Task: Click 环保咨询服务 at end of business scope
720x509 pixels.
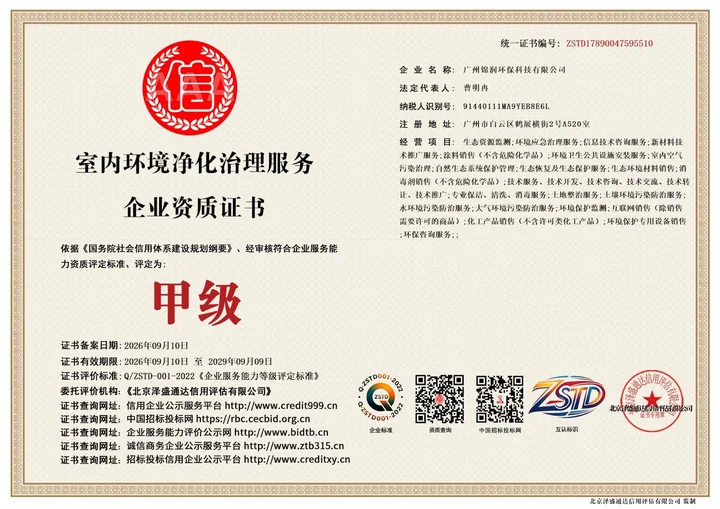Action: pos(428,235)
